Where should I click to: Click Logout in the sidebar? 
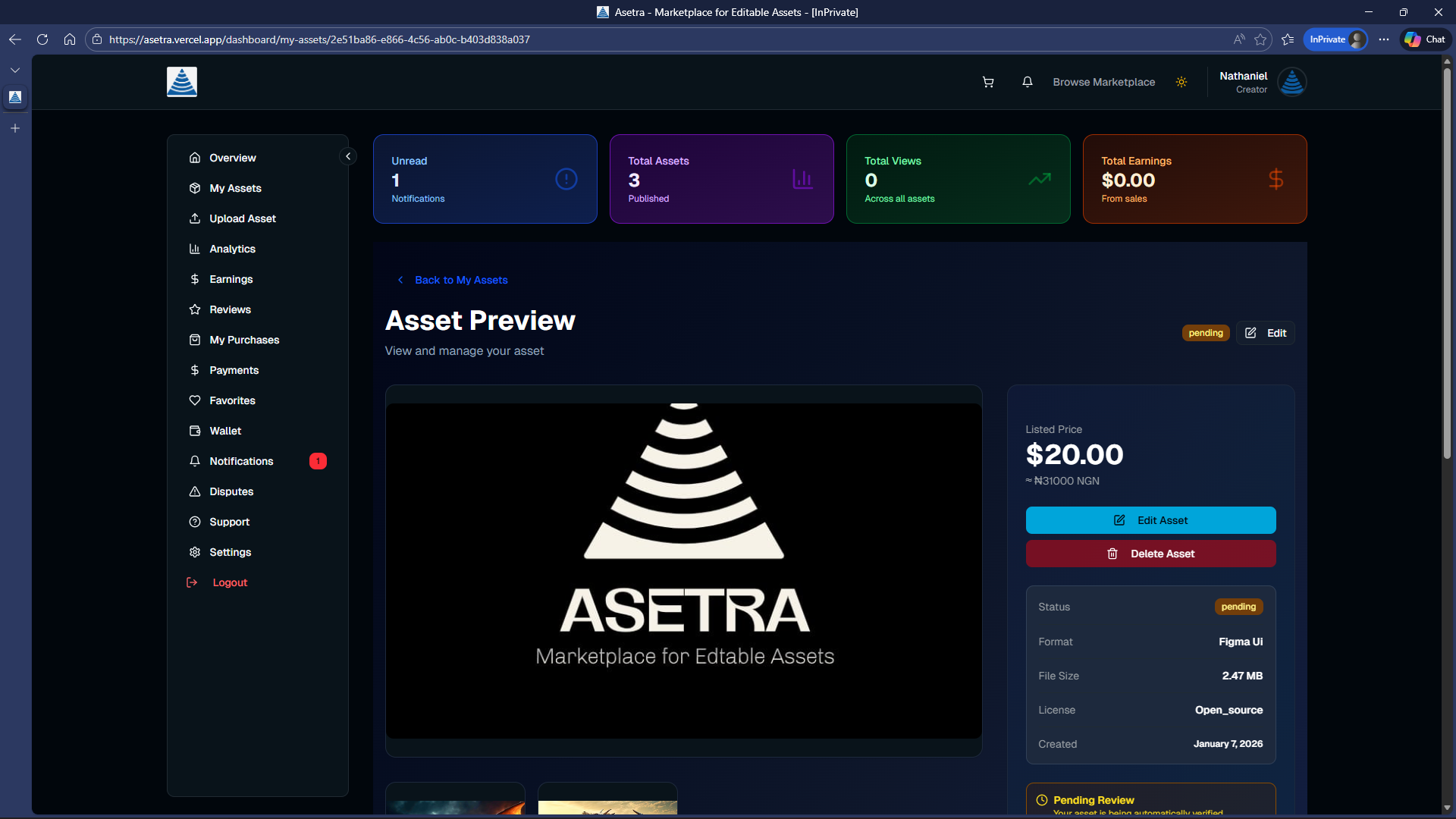[229, 582]
